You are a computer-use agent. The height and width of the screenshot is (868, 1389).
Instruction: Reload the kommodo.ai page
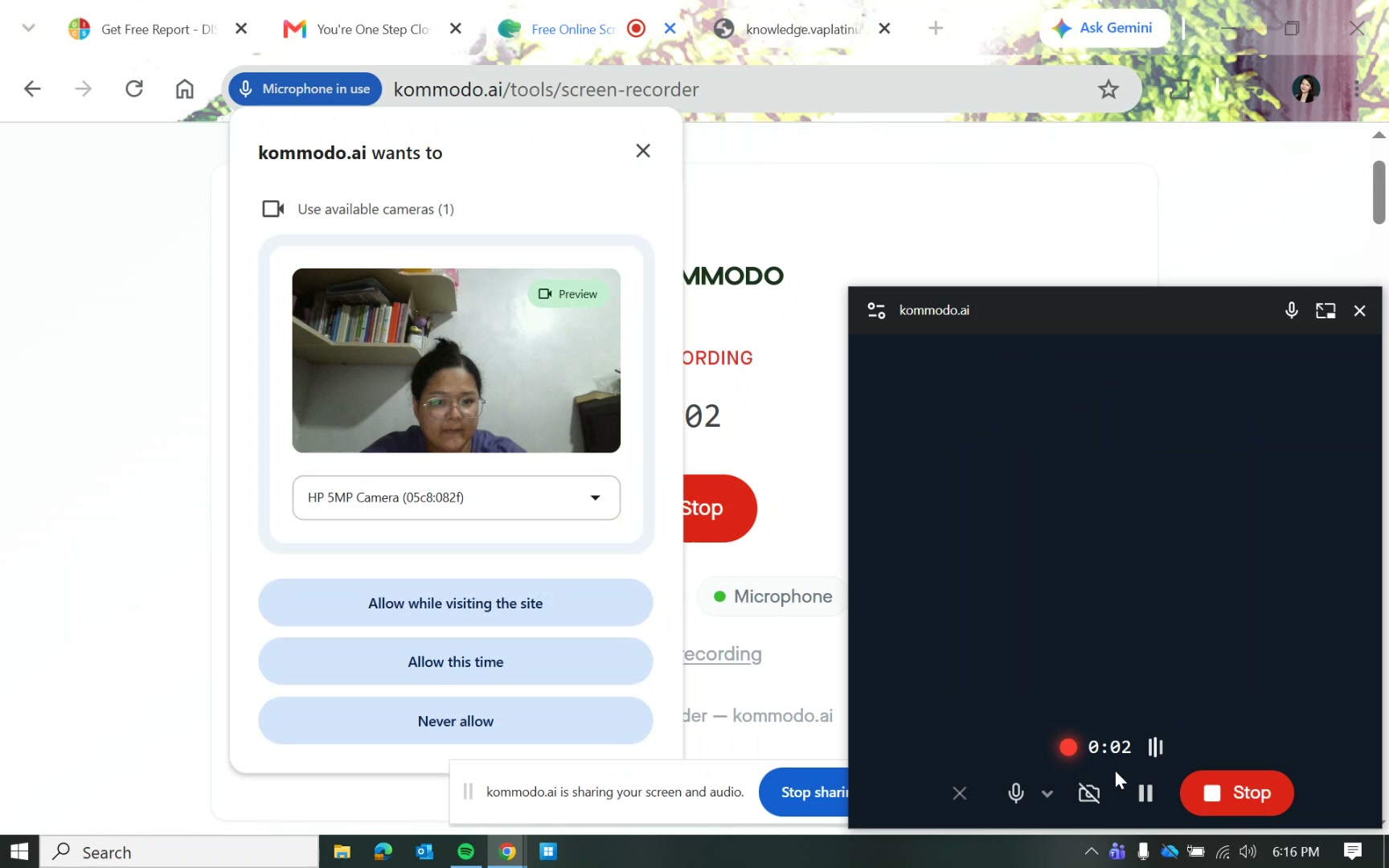pos(134,88)
